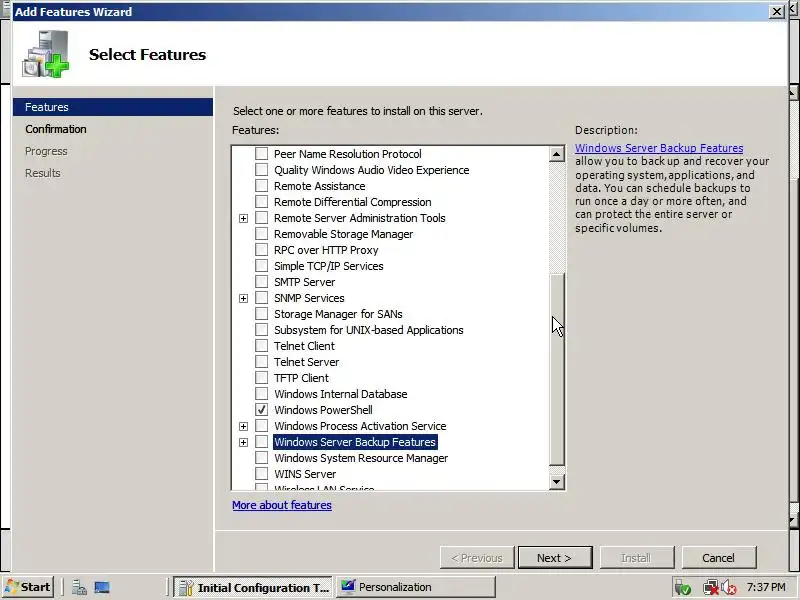Switch to Initial Configuration Tasks taskbar window
800x600 pixels.
click(x=253, y=587)
